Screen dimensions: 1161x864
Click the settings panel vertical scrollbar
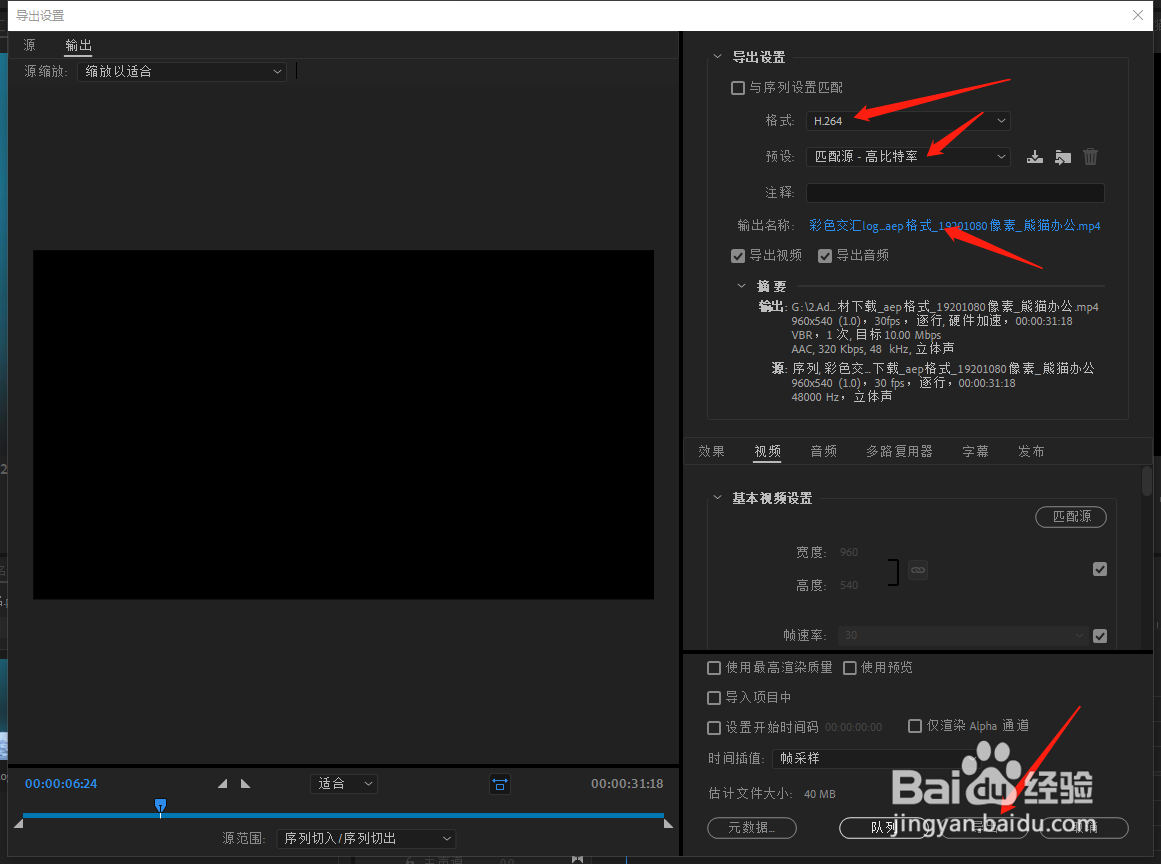[1146, 481]
